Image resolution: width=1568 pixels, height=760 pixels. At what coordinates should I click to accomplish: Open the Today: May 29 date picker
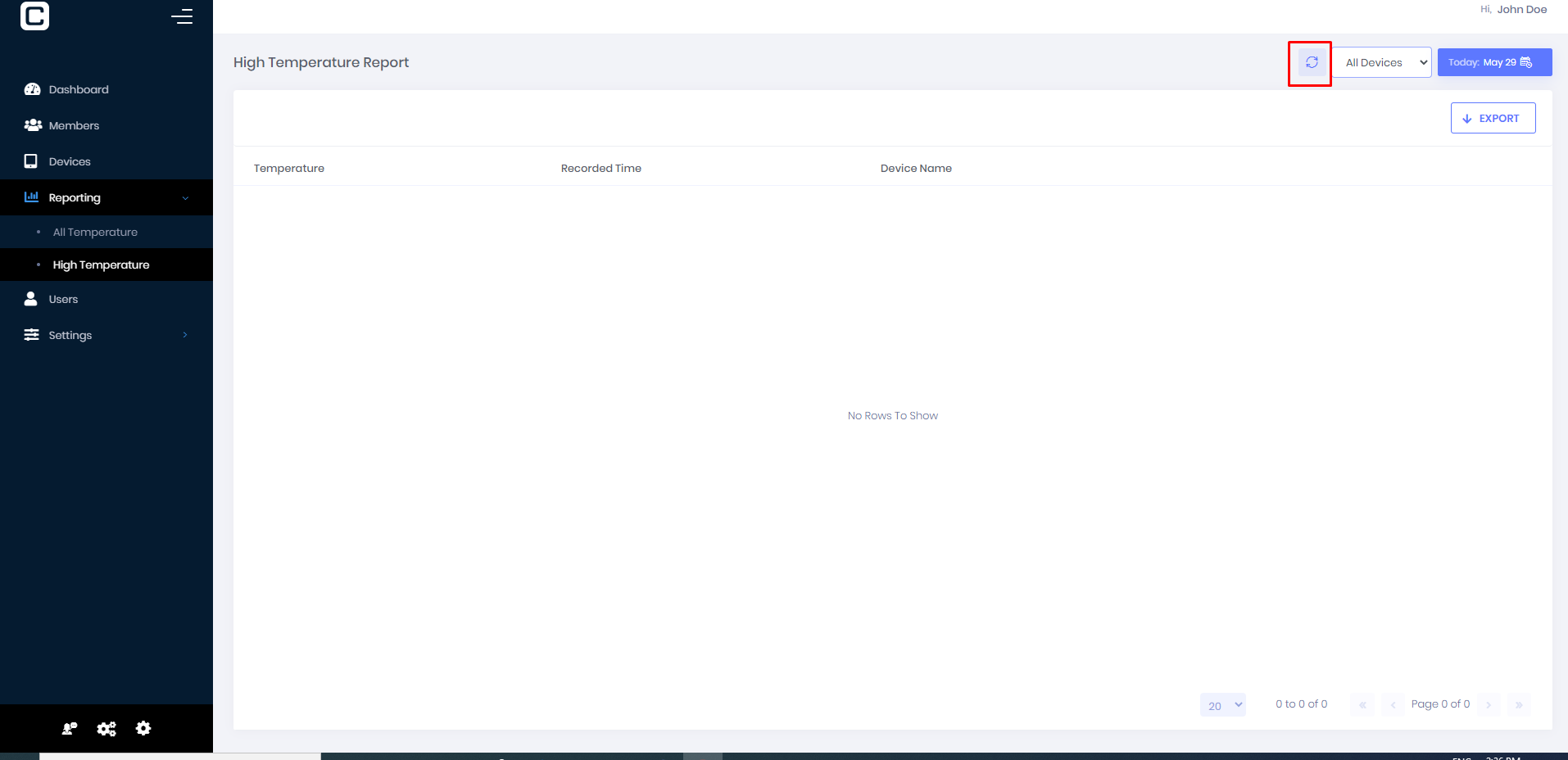coord(1493,61)
